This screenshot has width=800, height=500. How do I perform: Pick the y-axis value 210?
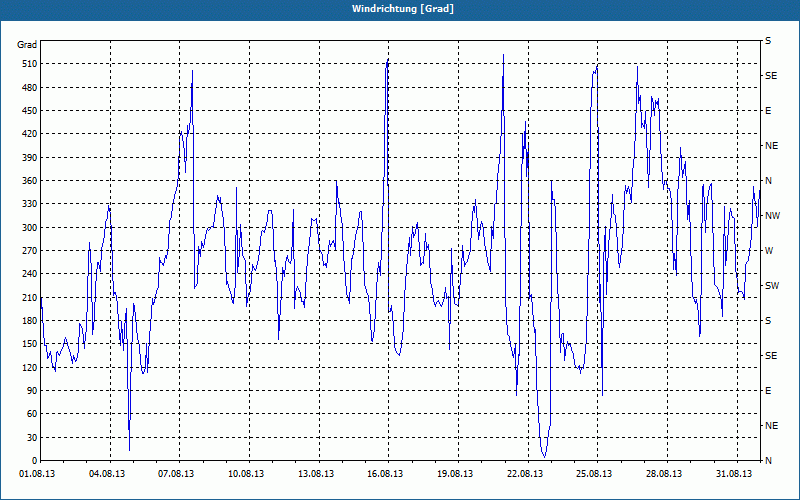28,297
